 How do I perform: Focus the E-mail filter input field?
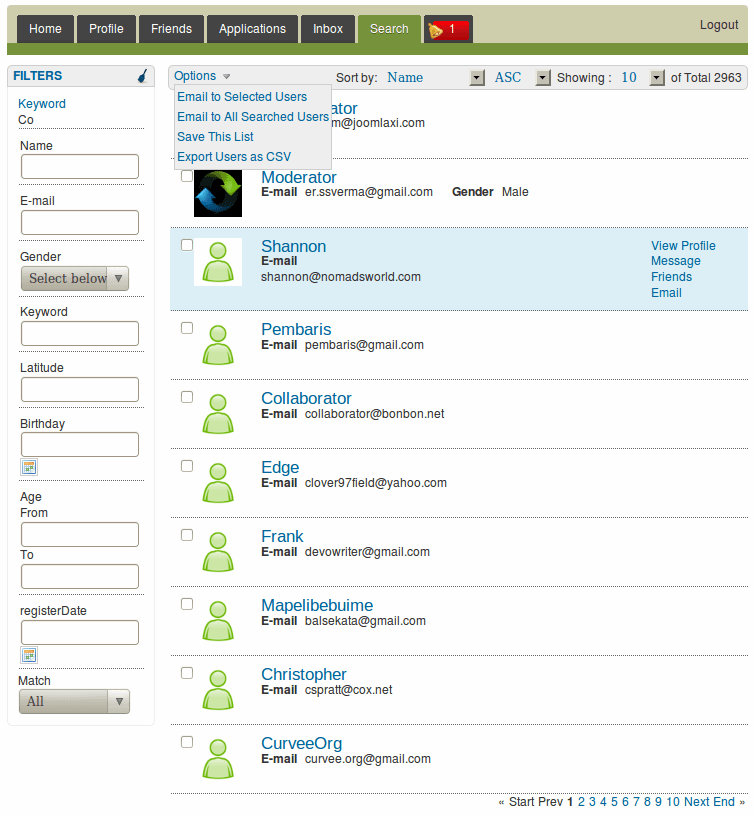tap(80, 223)
